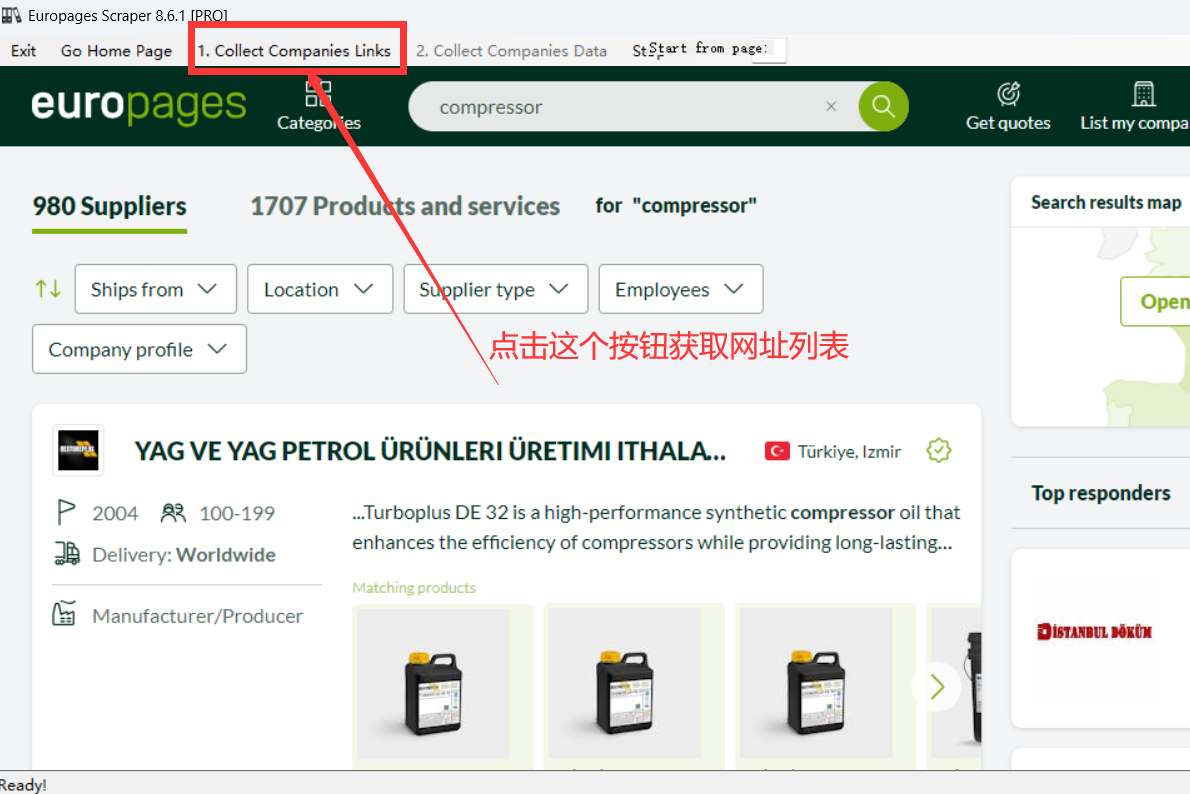Clear the search field using the X
Viewport: 1190px width, 794px height.
(831, 106)
